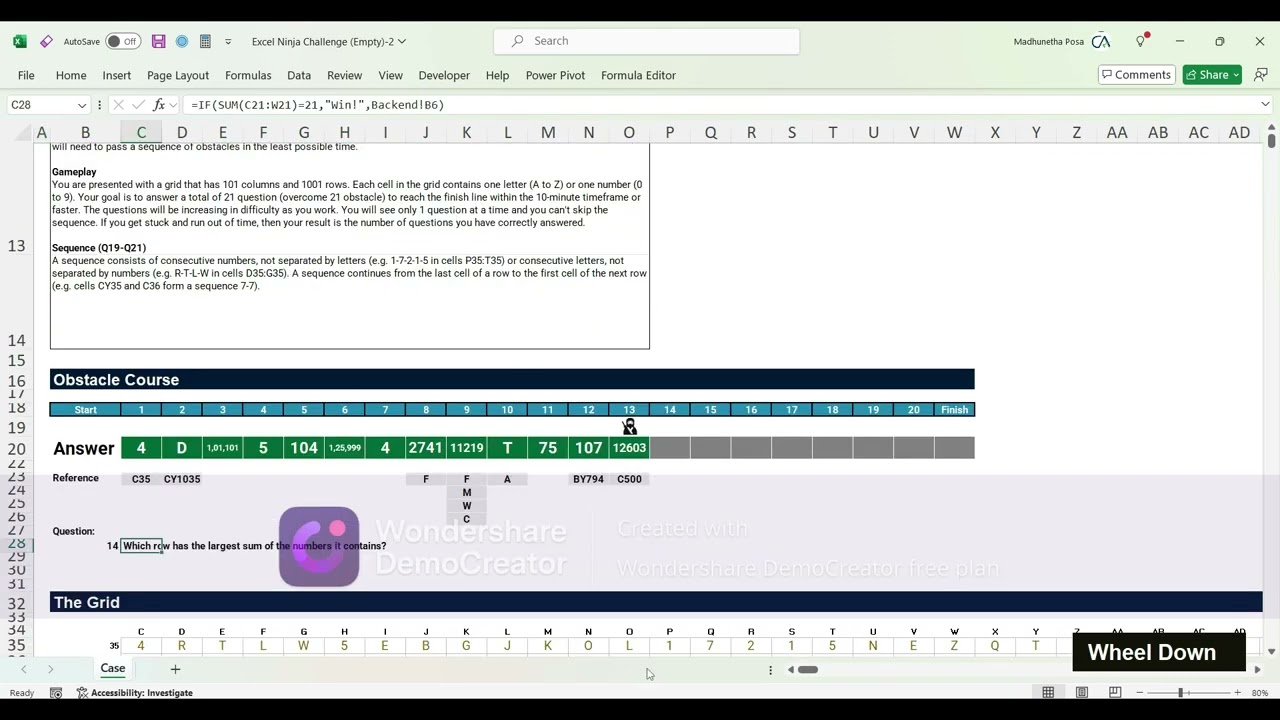This screenshot has height=720, width=1280.
Task: Click the Cancel X formula bar icon
Action: (x=118, y=105)
